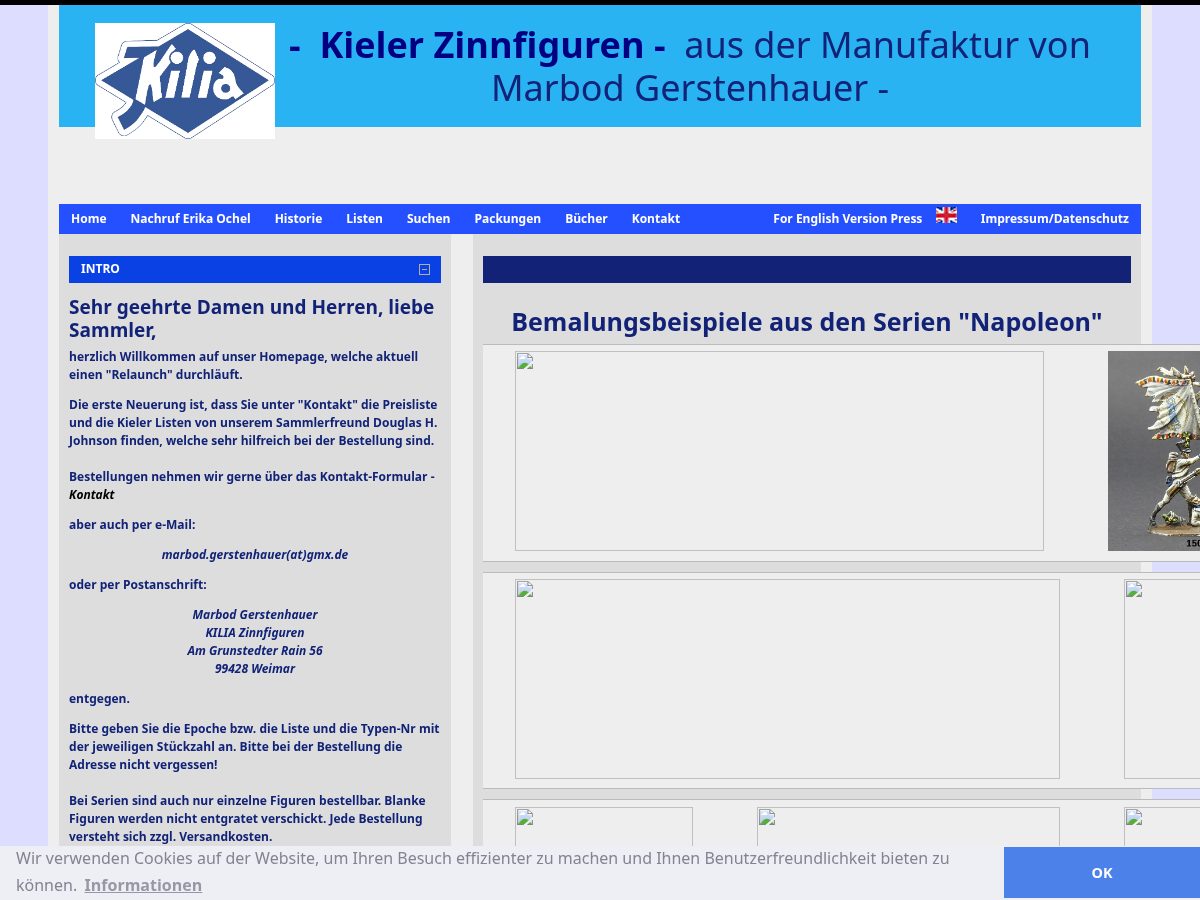The height and width of the screenshot is (900, 1200).
Task: Open the Suchen page
Action: click(429, 218)
